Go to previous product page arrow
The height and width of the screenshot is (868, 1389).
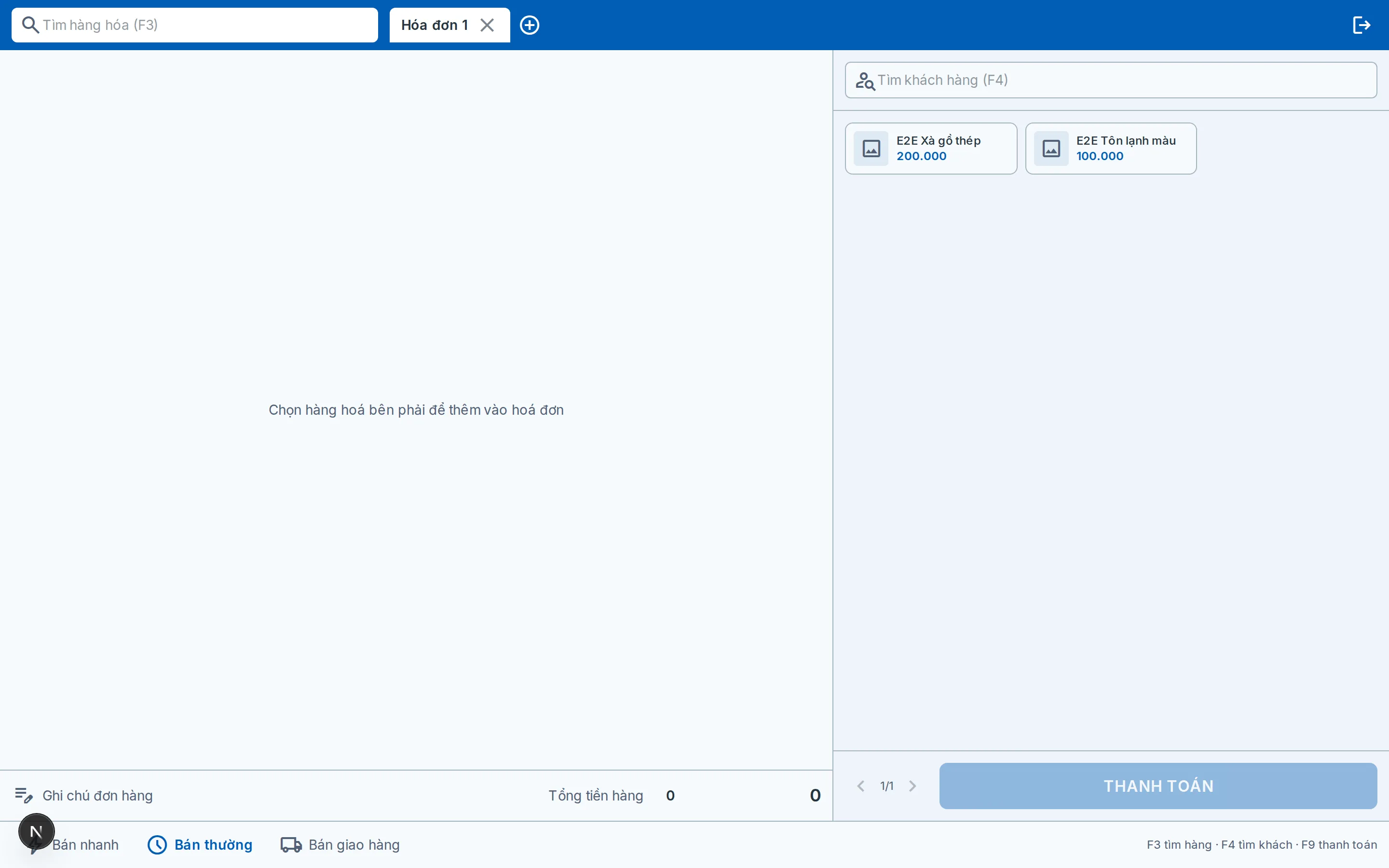pyautogui.click(x=860, y=786)
